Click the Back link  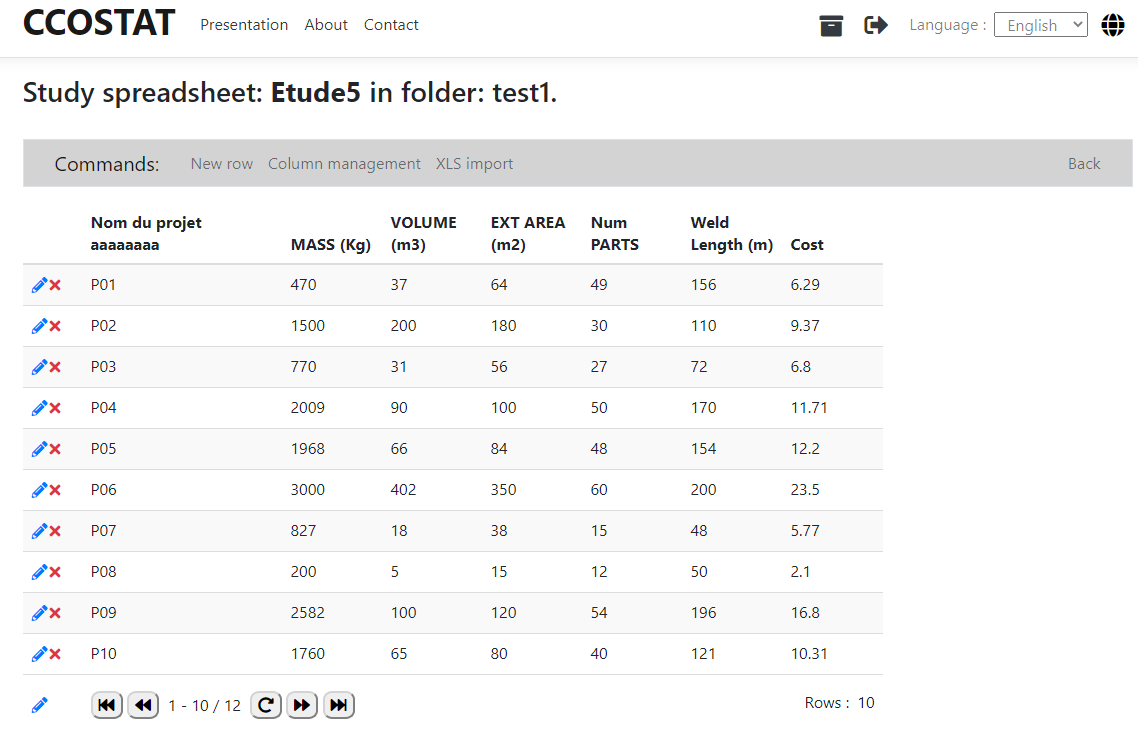pyautogui.click(x=1084, y=164)
